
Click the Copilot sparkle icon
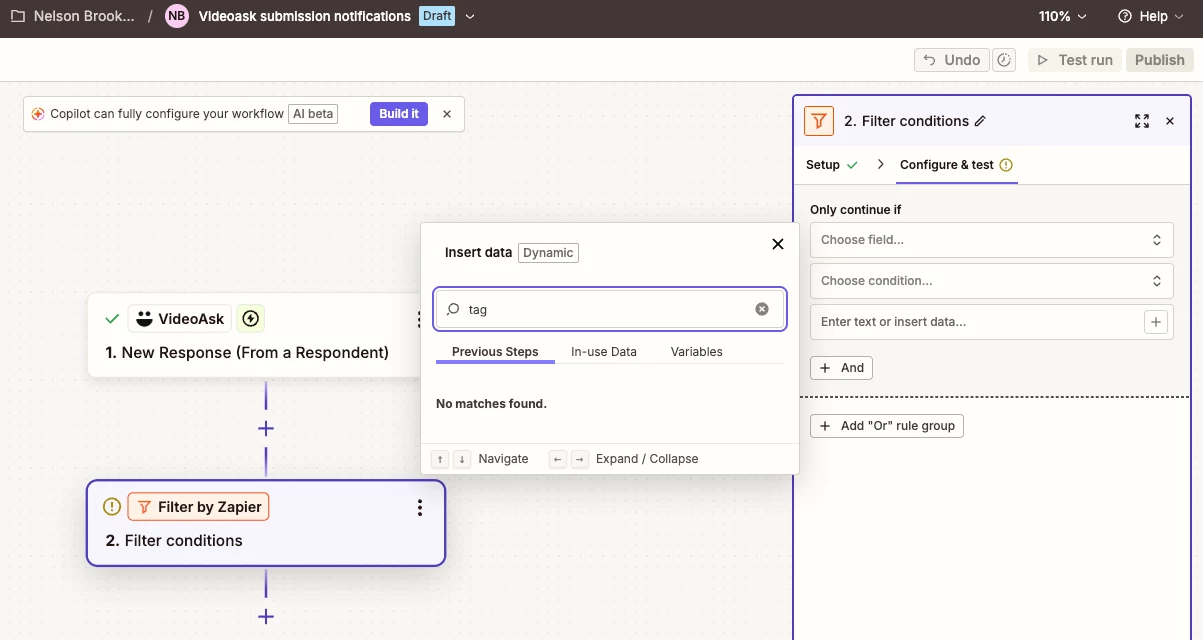point(38,114)
